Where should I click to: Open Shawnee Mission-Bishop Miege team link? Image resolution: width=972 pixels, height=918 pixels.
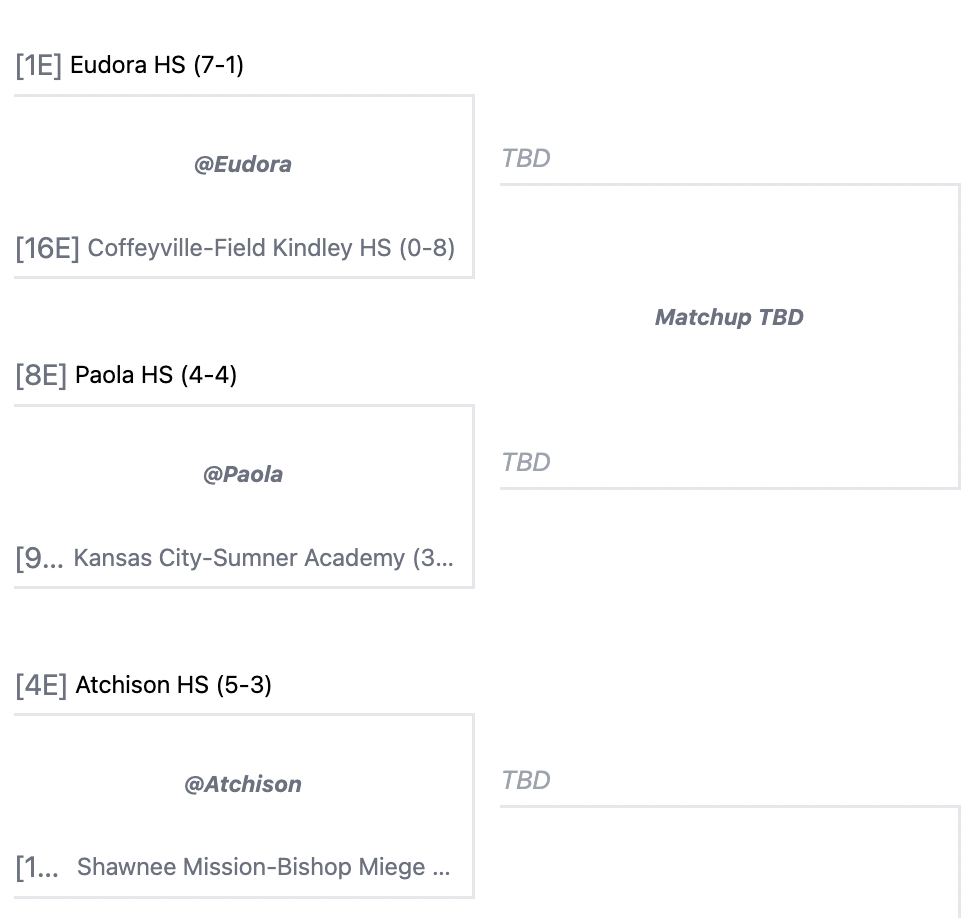click(x=263, y=867)
